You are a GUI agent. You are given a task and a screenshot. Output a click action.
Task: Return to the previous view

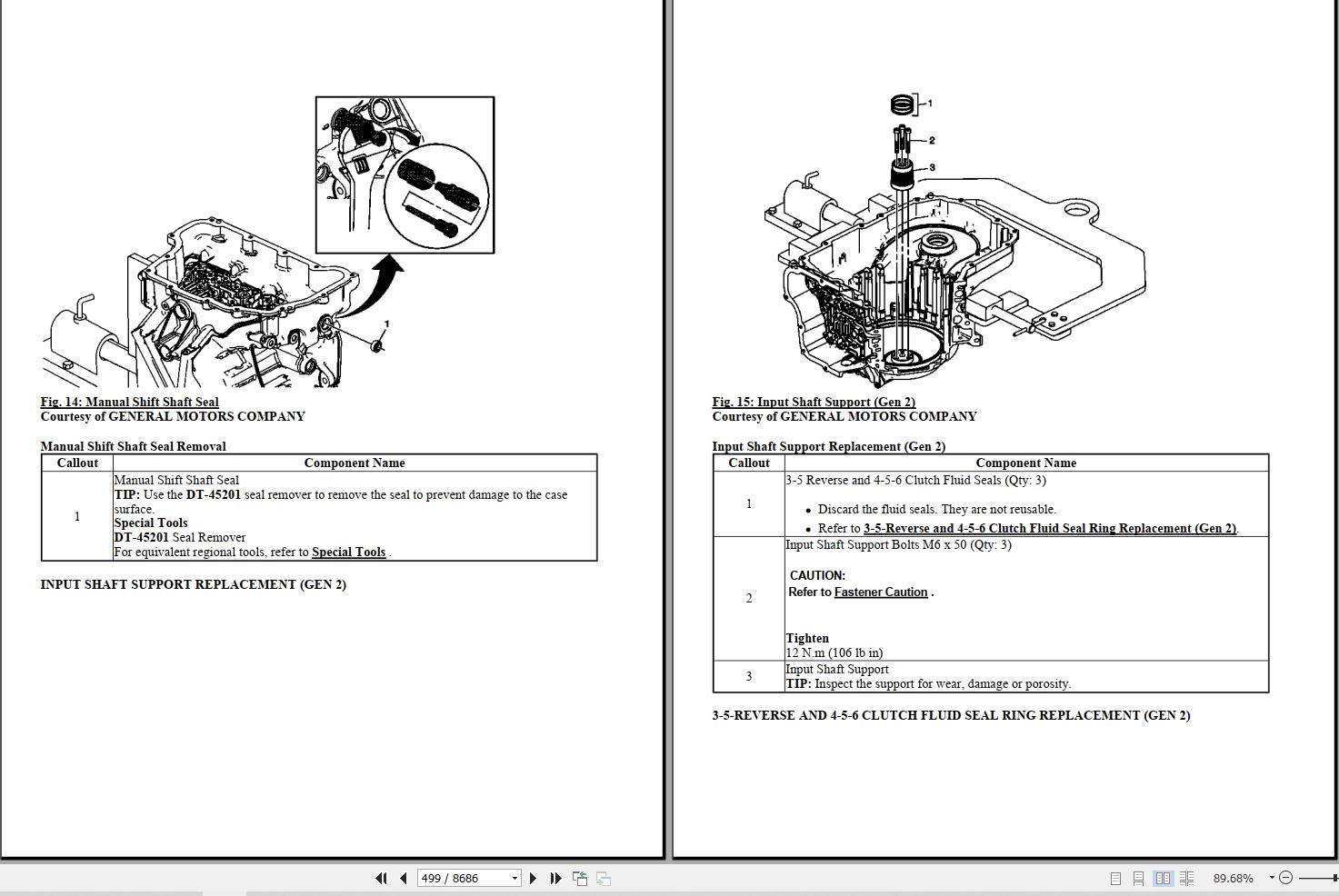tap(580, 878)
